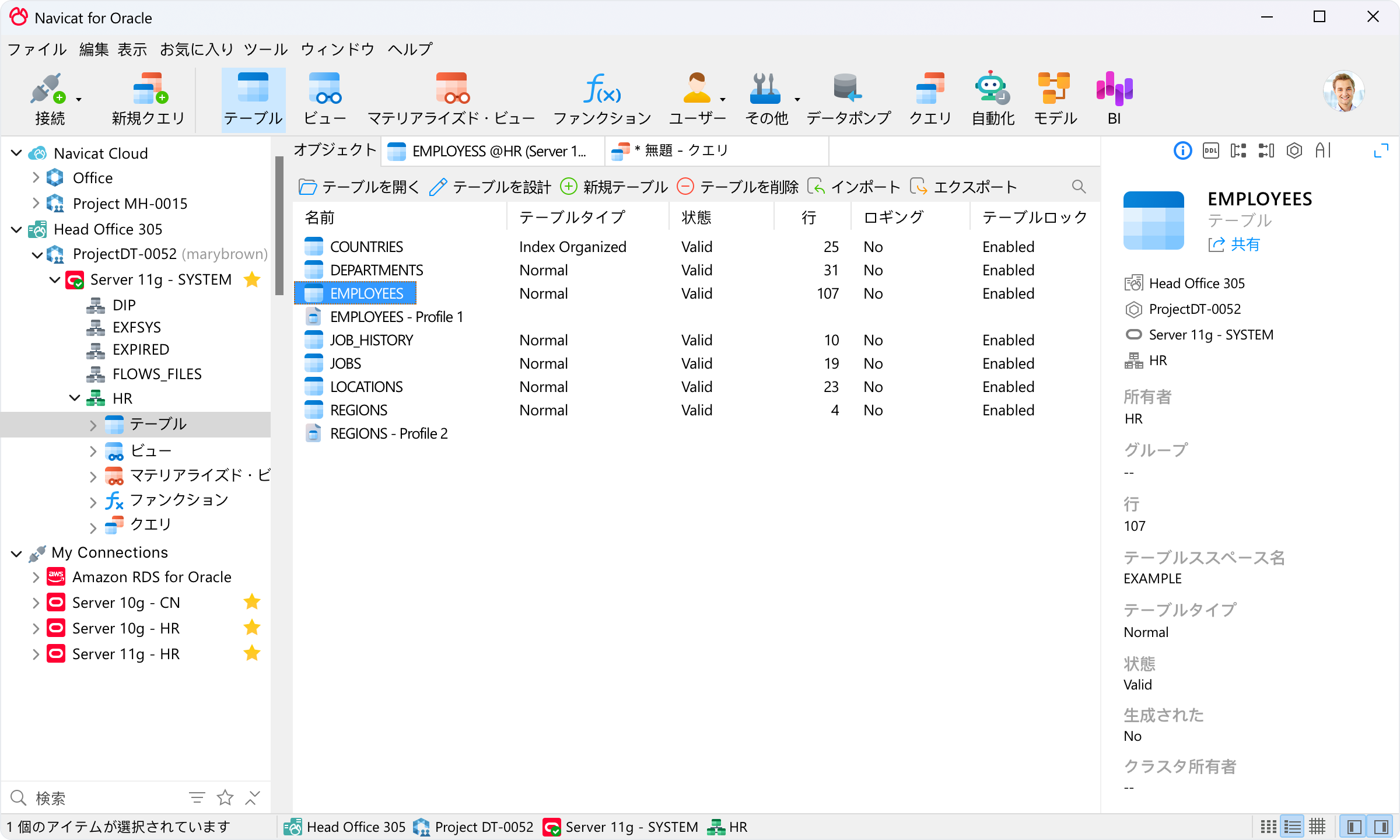The height and width of the screenshot is (840, 1400).
Task: Switch to the 無題 - クエリ tab
Action: tap(717, 151)
